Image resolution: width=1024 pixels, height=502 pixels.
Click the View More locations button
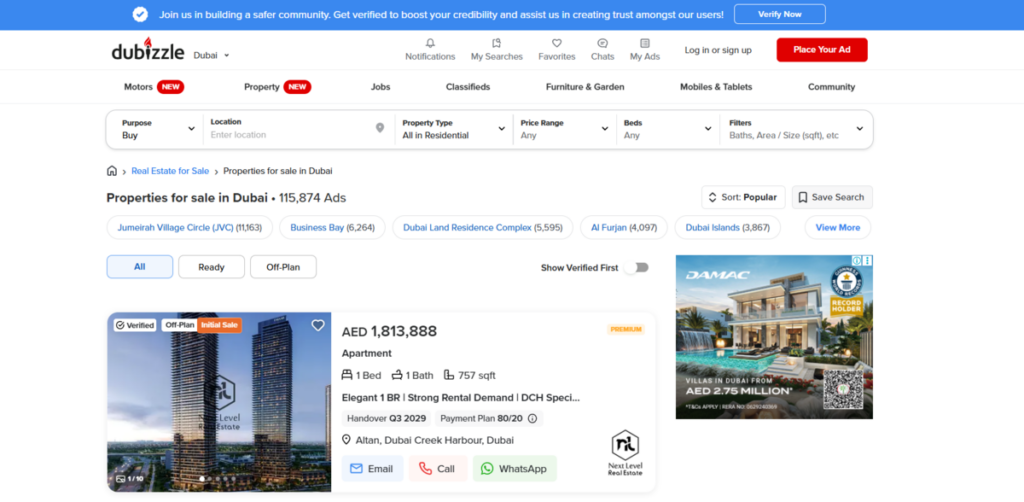pos(838,228)
